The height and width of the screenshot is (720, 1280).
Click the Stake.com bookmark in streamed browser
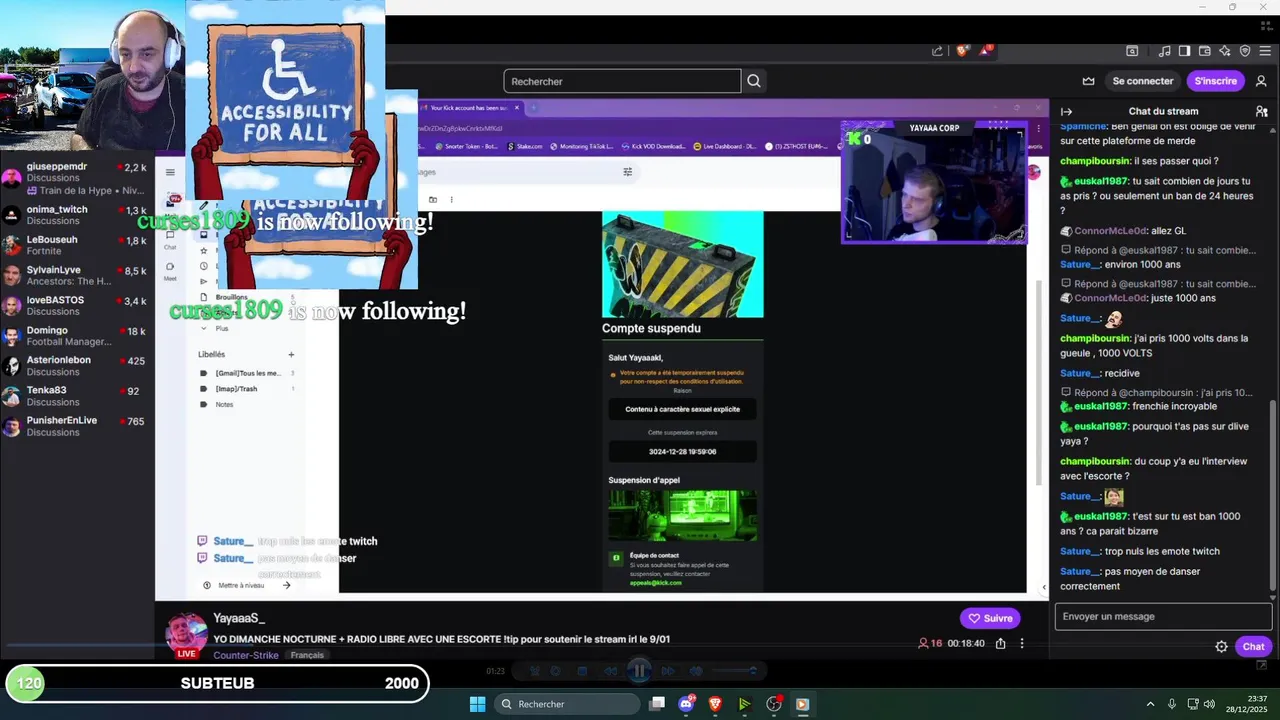525,146
